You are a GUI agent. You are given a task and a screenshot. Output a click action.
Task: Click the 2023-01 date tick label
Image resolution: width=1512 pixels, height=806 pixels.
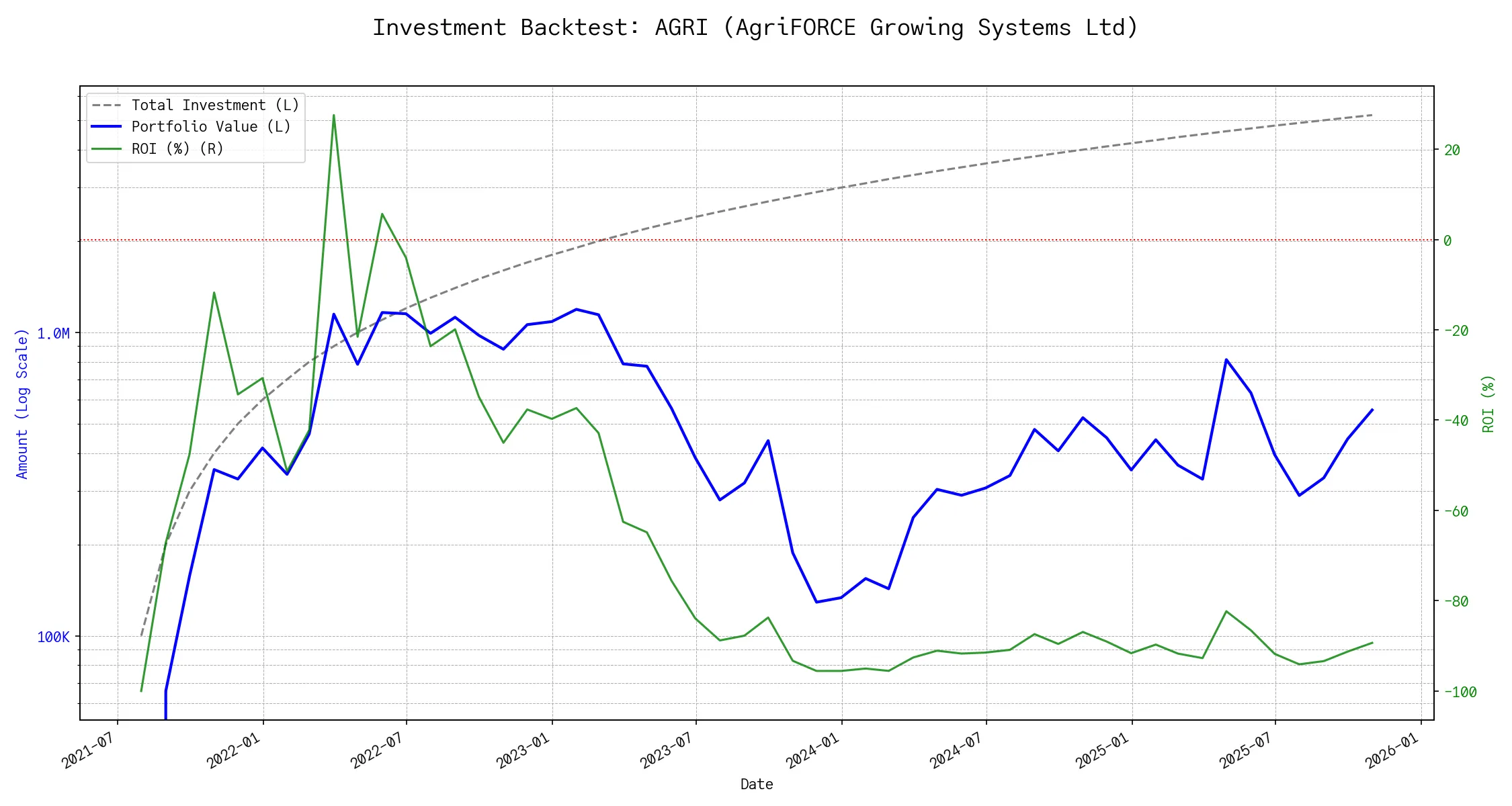click(523, 750)
